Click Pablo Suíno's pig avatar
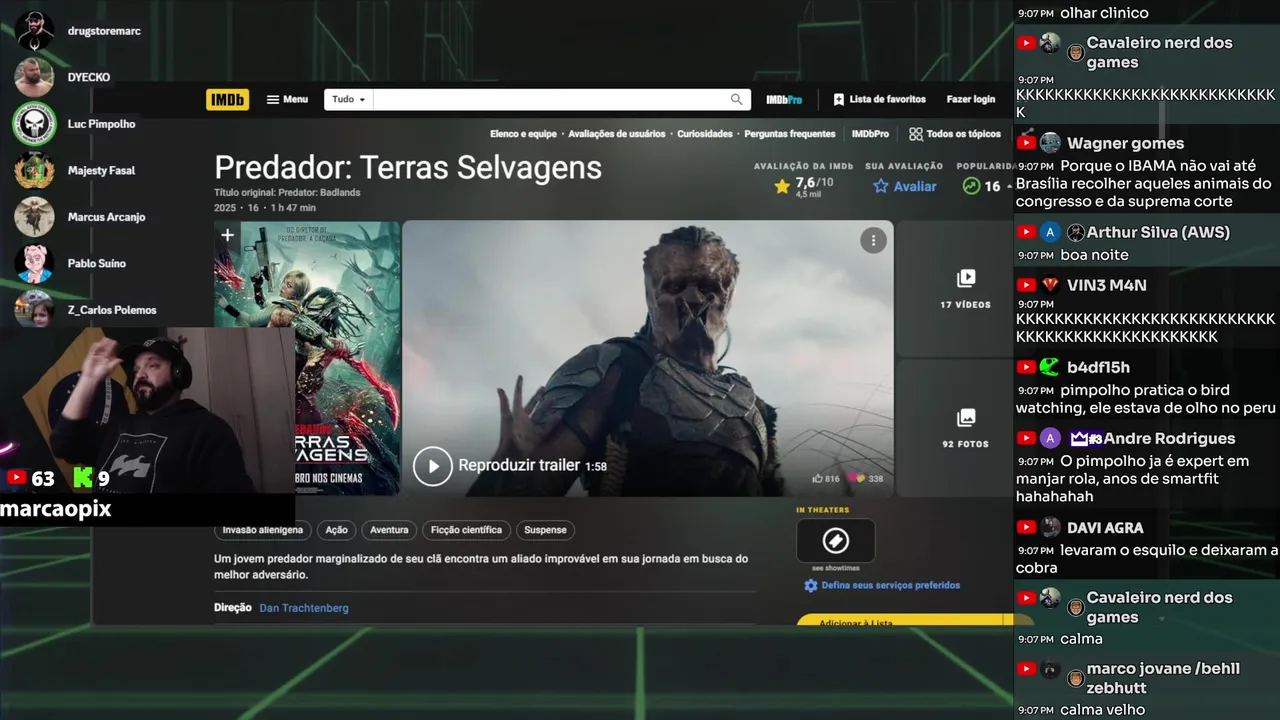The height and width of the screenshot is (720, 1280). coord(34,263)
